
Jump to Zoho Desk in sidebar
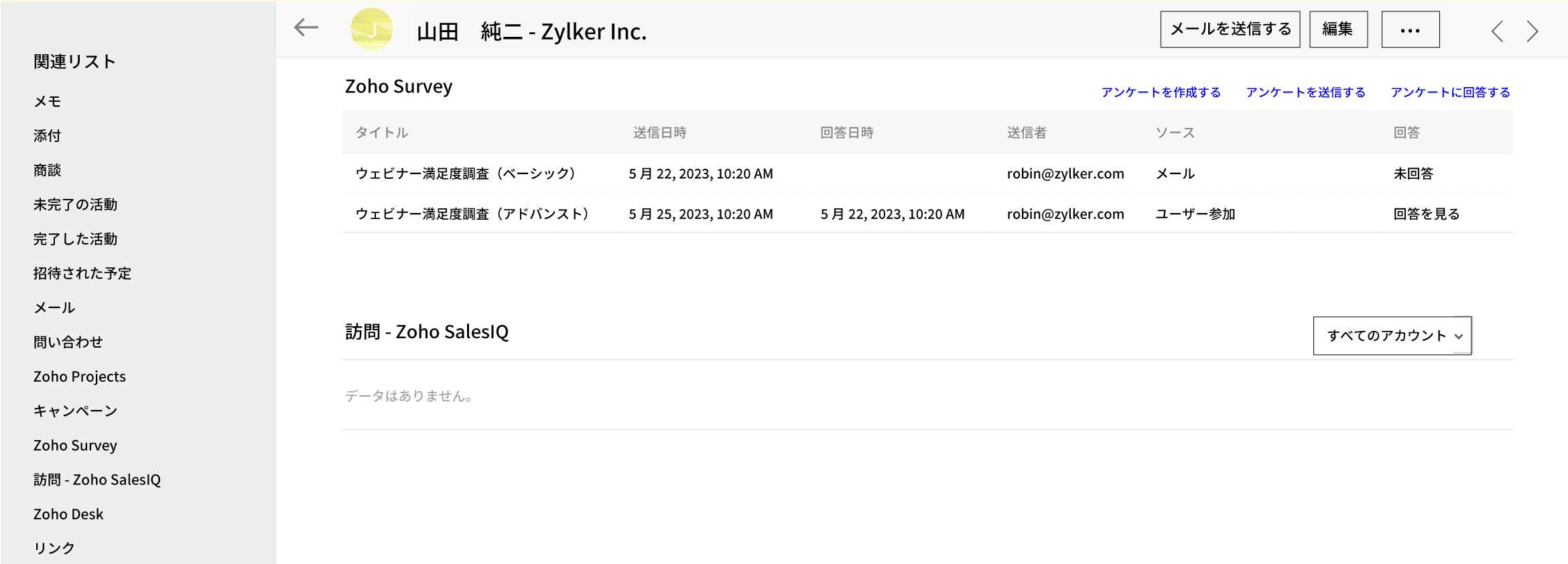68,514
